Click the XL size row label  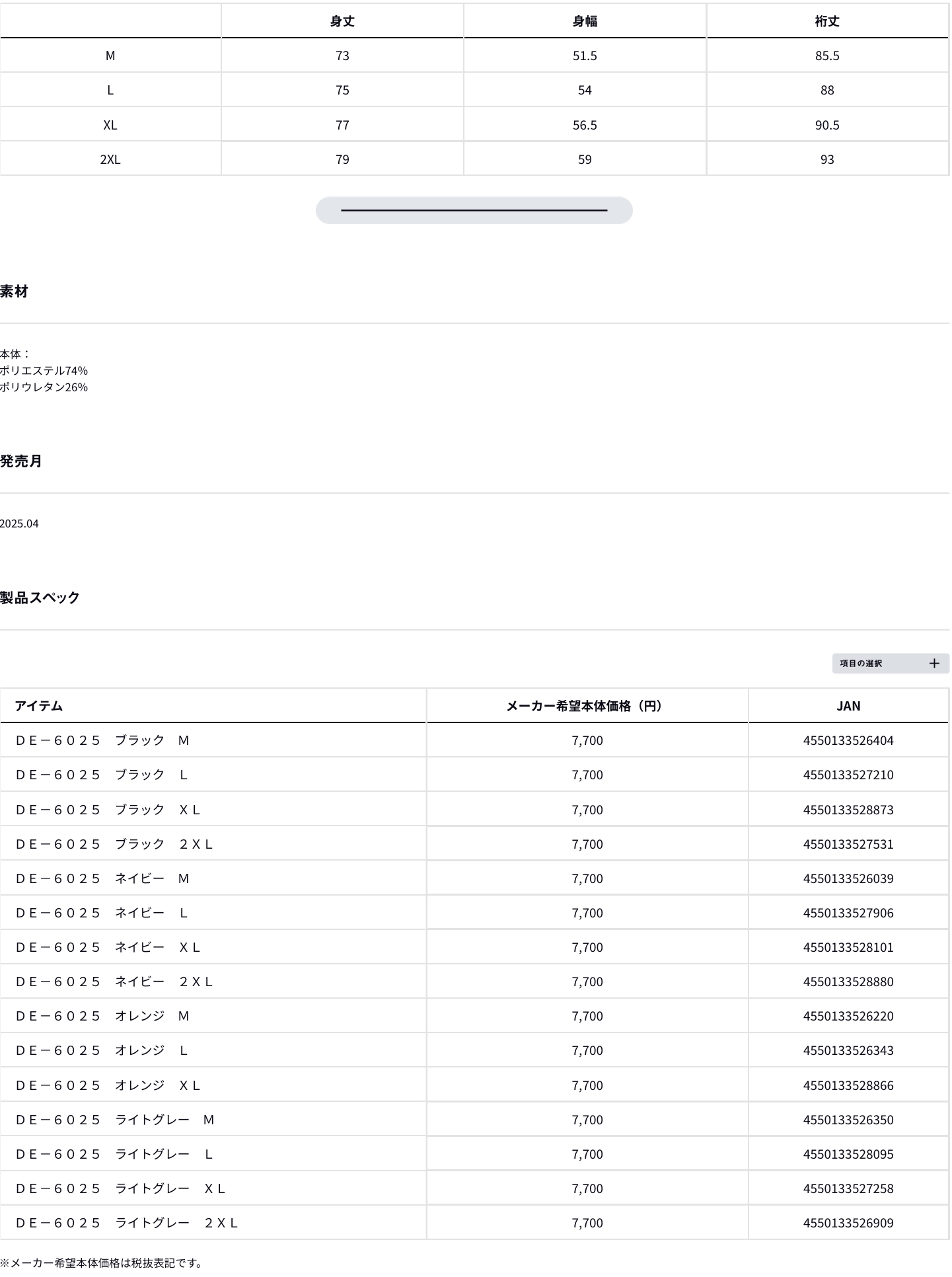pyautogui.click(x=110, y=125)
